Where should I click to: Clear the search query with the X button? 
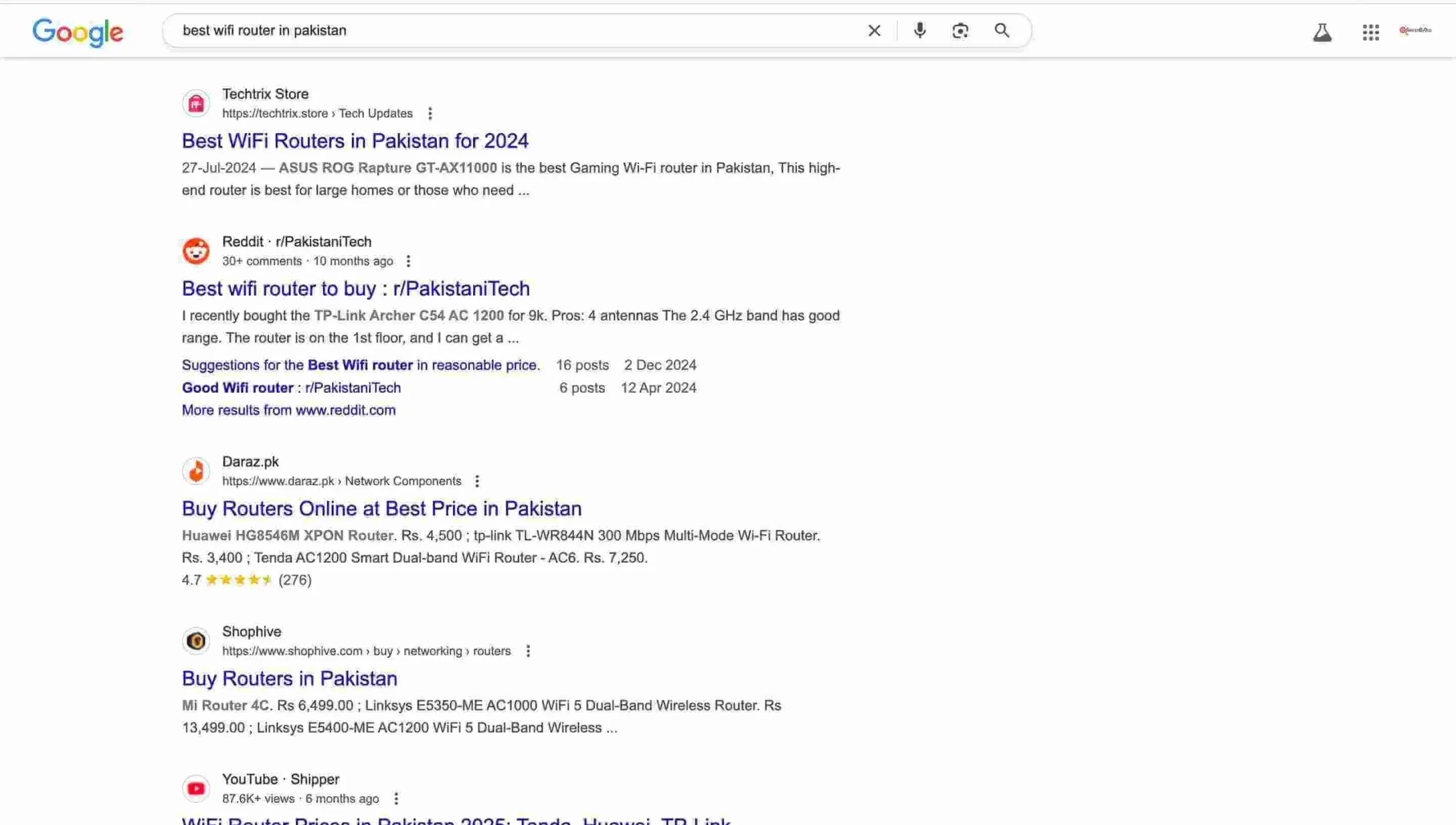click(874, 30)
